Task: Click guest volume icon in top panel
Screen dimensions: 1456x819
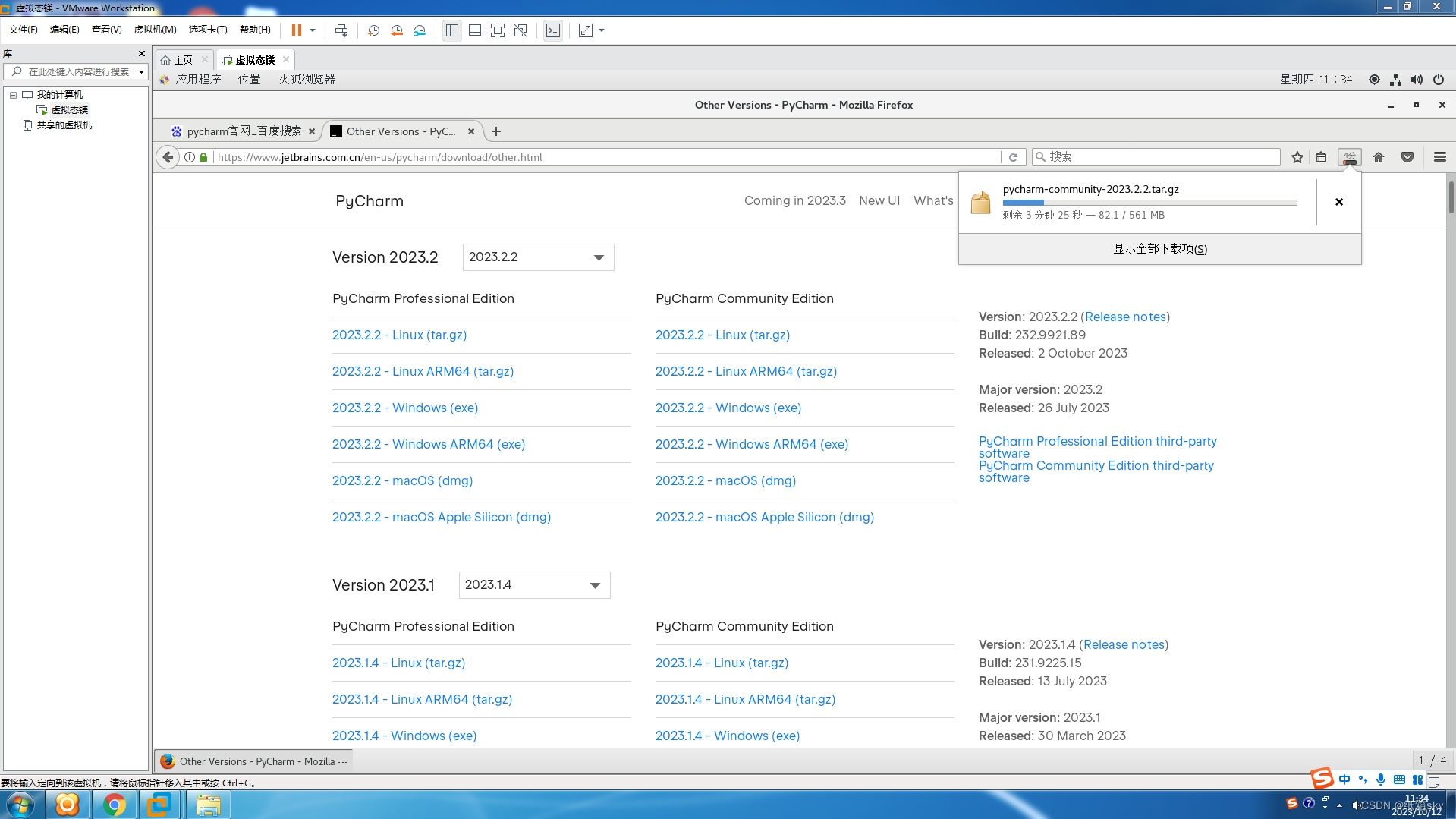Action: [1417, 79]
